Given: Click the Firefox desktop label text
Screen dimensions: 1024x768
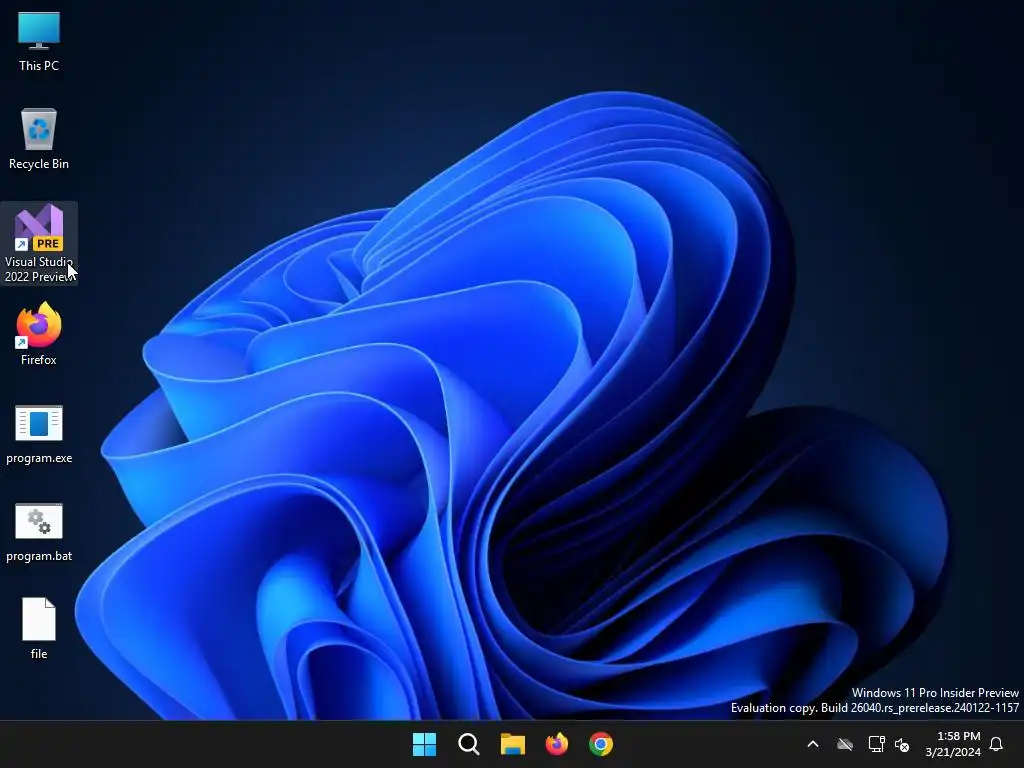Looking at the screenshot, I should pos(39,360).
